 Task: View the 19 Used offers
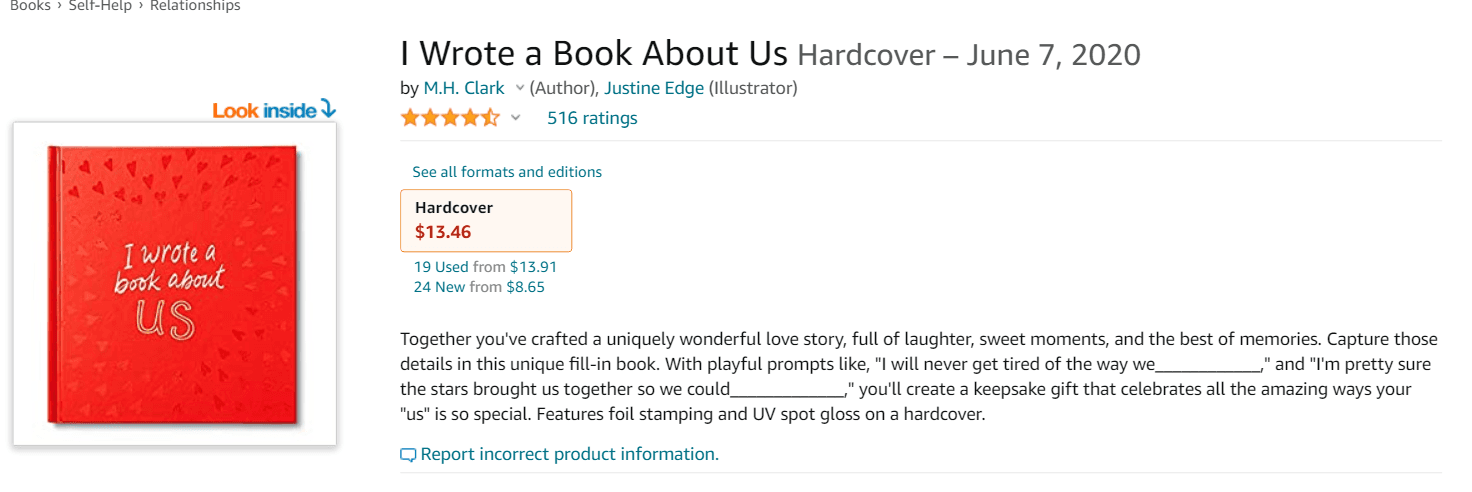tap(441, 267)
